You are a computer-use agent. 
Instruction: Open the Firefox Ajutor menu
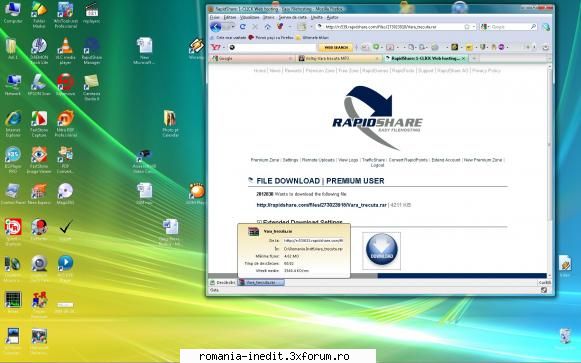point(332,17)
